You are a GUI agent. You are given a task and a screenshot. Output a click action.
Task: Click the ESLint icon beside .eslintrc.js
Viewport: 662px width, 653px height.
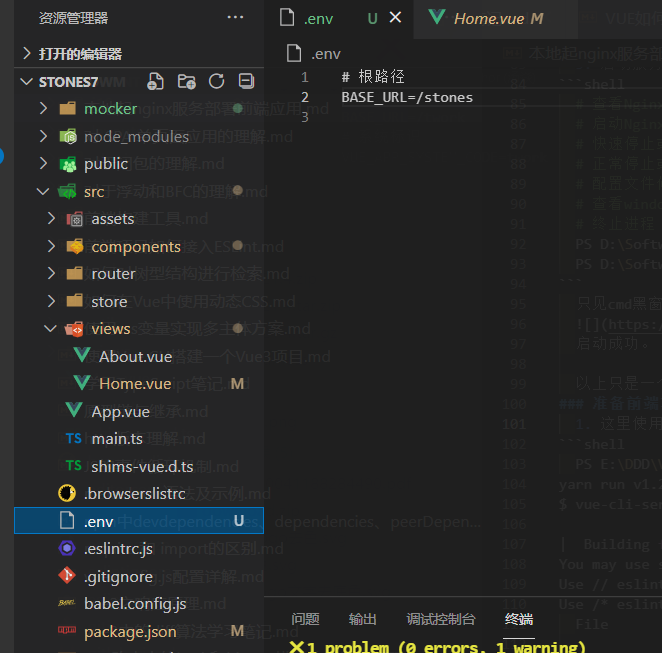[x=67, y=548]
